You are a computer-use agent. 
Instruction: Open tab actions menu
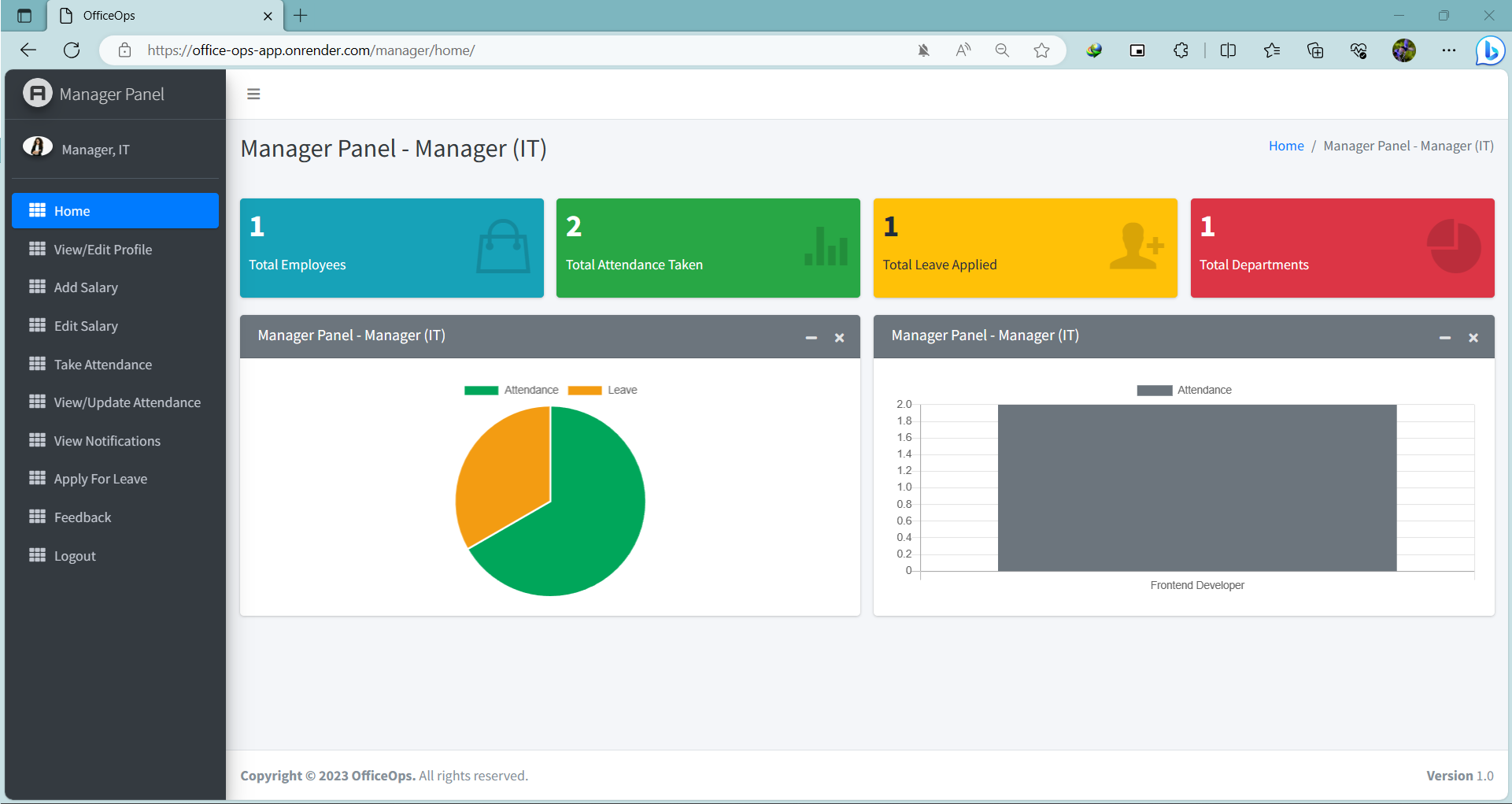pyautogui.click(x=24, y=15)
